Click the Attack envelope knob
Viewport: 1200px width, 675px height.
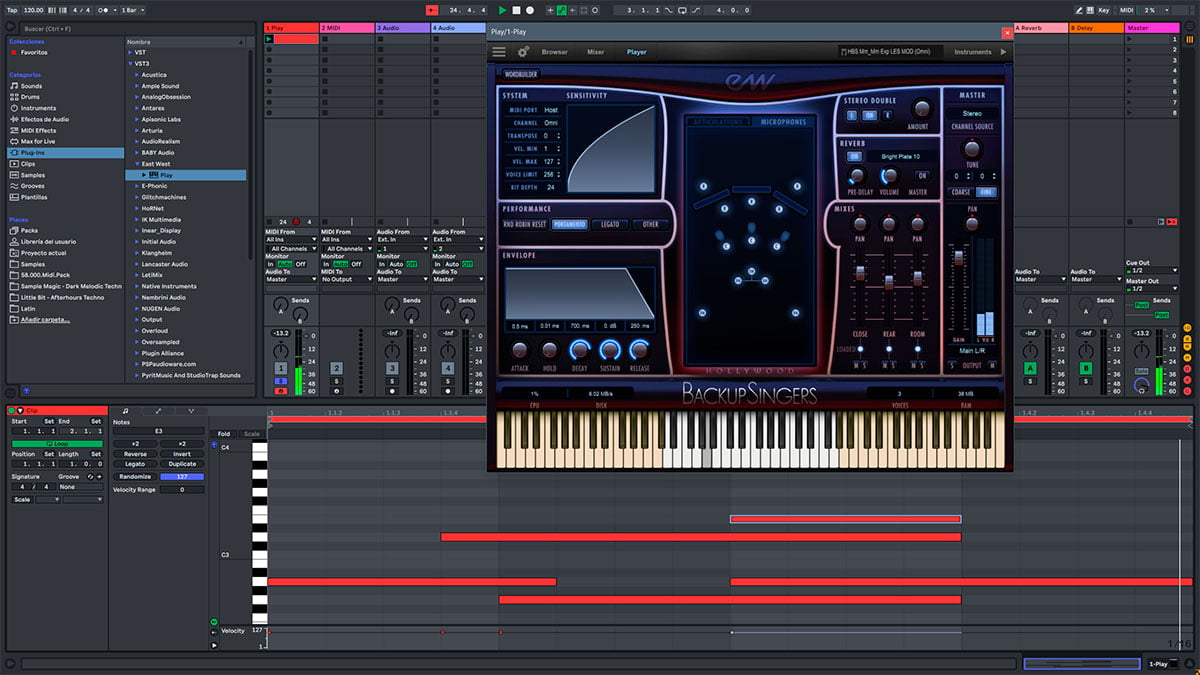pos(520,350)
